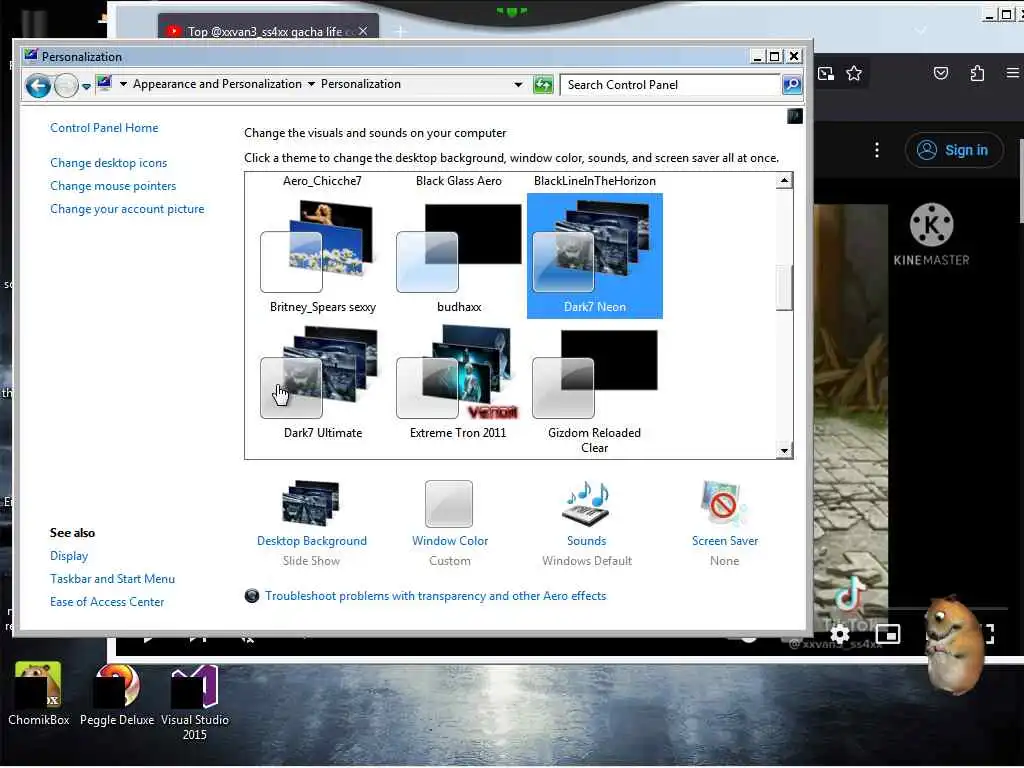Click the Personalization window title icon
The height and width of the screenshot is (768, 1024).
coord(31,56)
